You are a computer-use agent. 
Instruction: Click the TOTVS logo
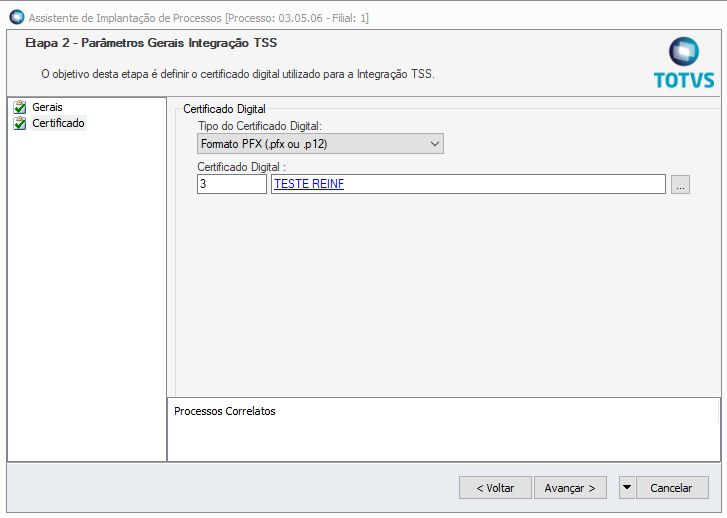684,63
